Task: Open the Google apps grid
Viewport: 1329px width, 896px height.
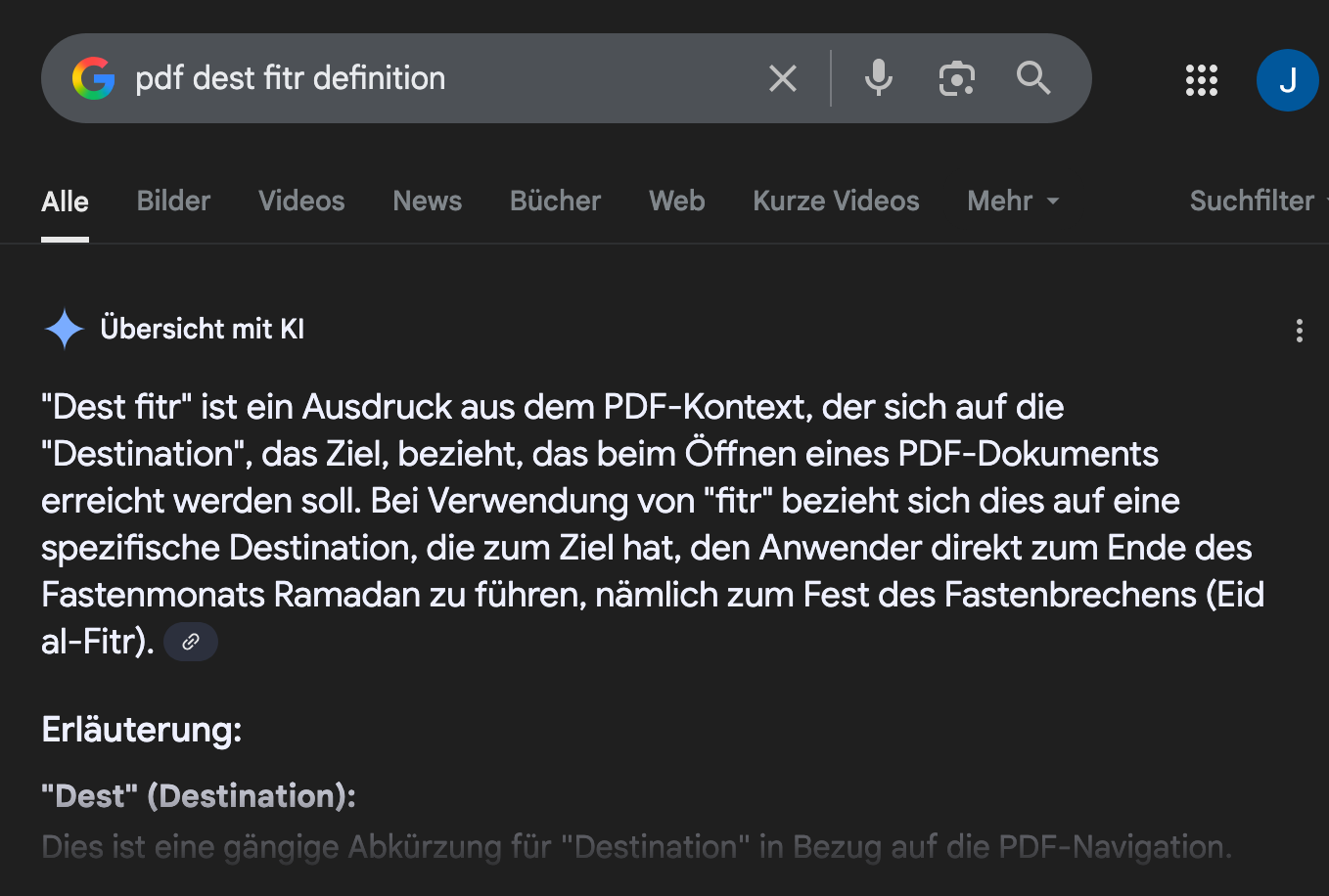Action: coord(1202,80)
